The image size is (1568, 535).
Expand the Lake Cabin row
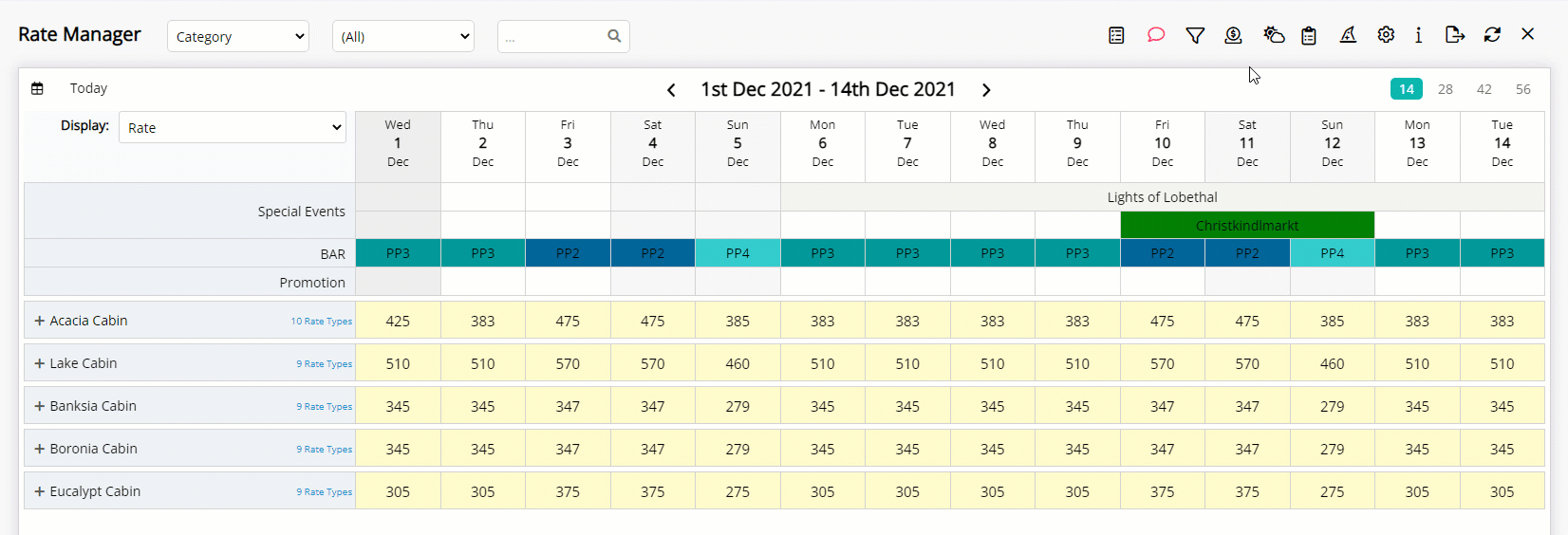[40, 363]
